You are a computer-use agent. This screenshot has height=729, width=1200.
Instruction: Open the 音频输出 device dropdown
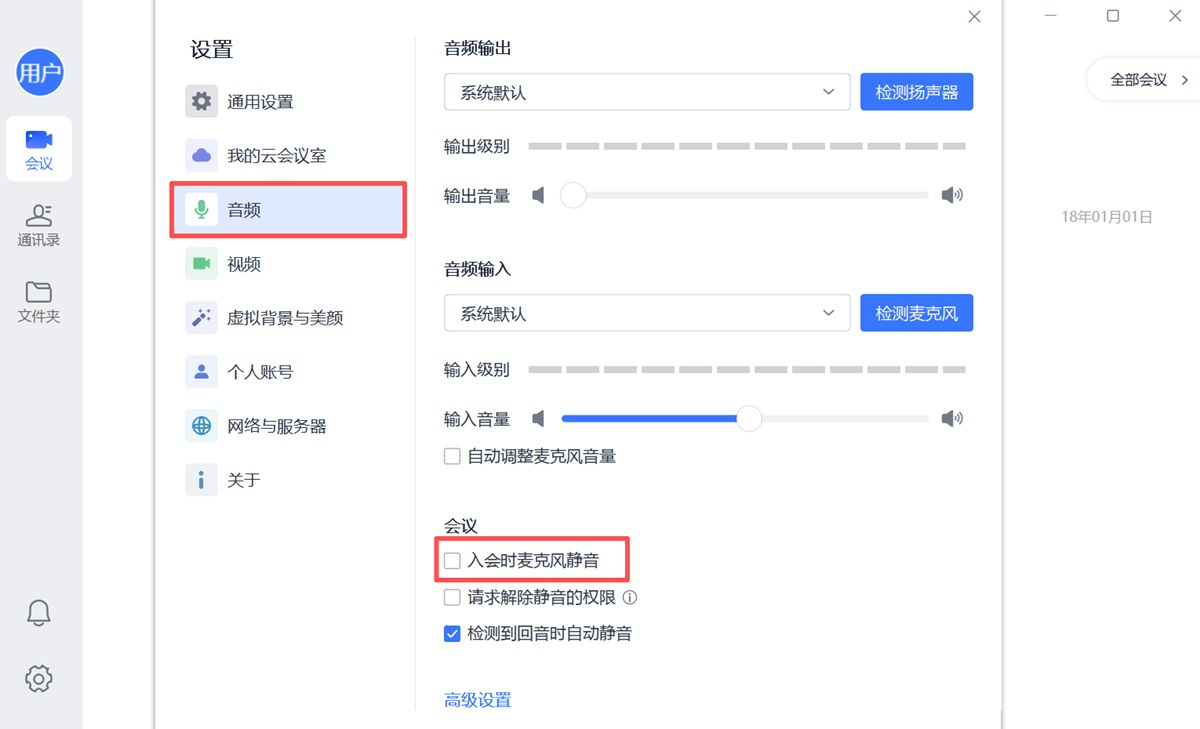click(647, 91)
